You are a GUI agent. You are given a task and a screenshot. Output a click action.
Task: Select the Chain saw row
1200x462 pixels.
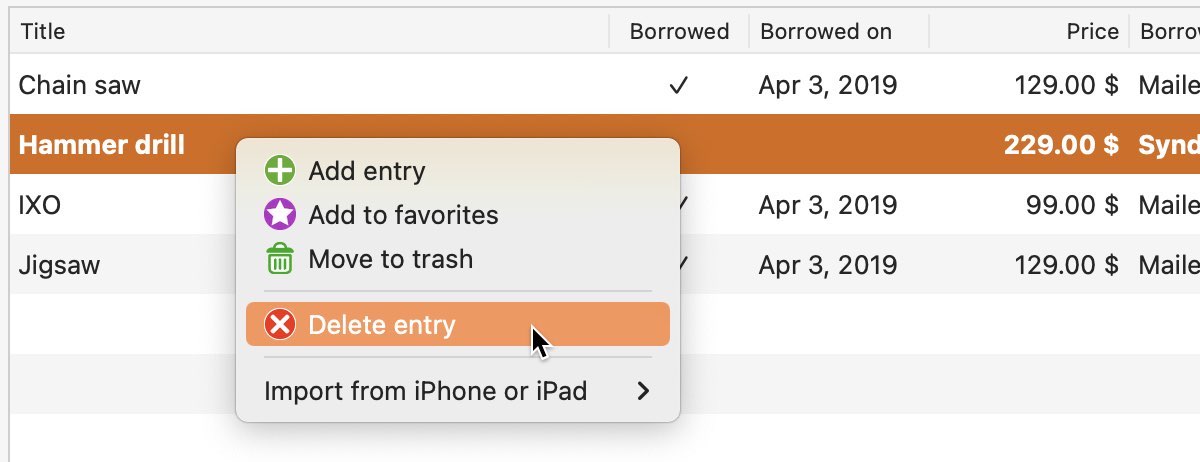80,85
